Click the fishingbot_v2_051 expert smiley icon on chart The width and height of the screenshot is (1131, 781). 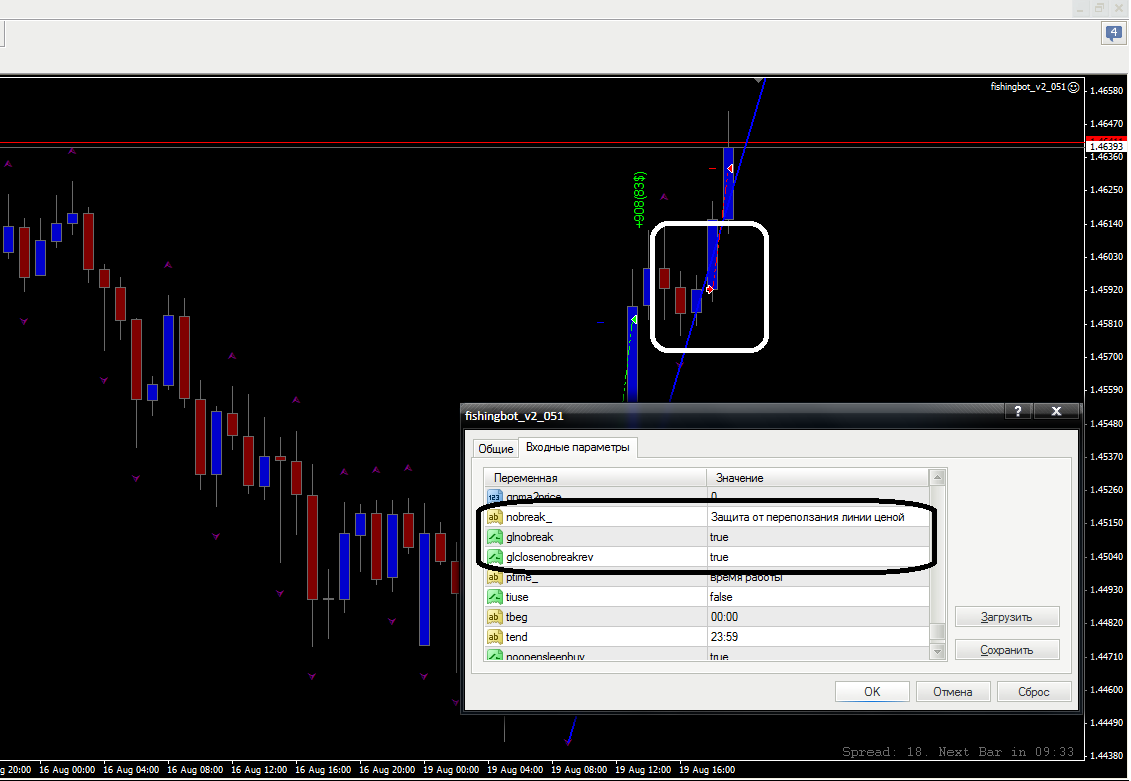(1073, 87)
